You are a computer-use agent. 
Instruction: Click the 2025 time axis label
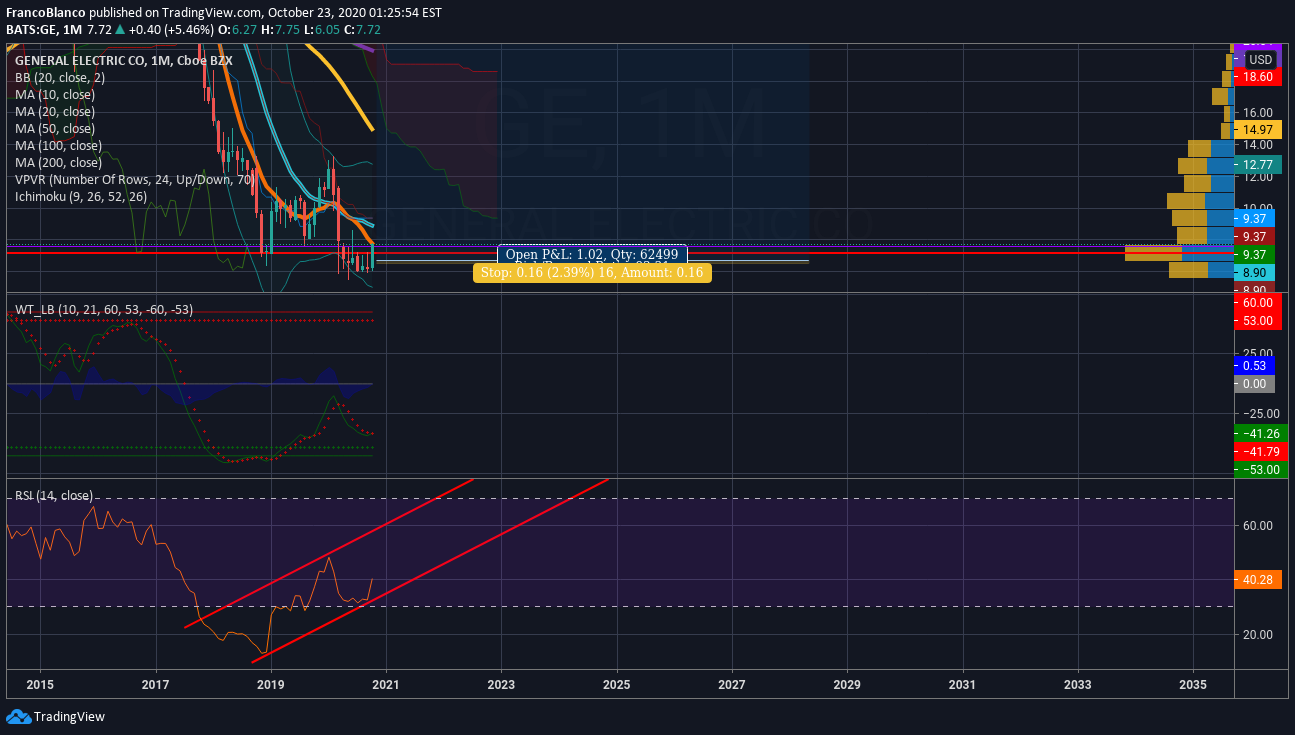pyautogui.click(x=617, y=685)
